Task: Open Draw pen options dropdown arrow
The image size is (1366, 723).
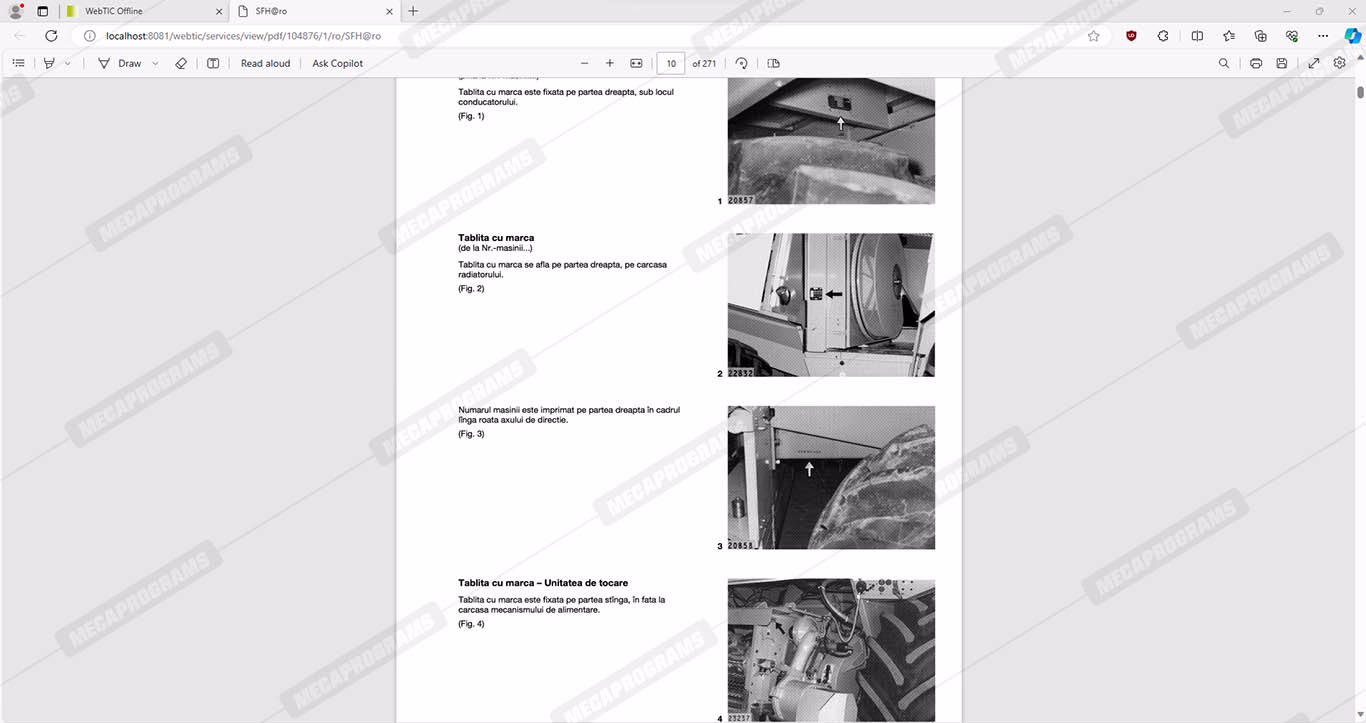Action: [155, 63]
